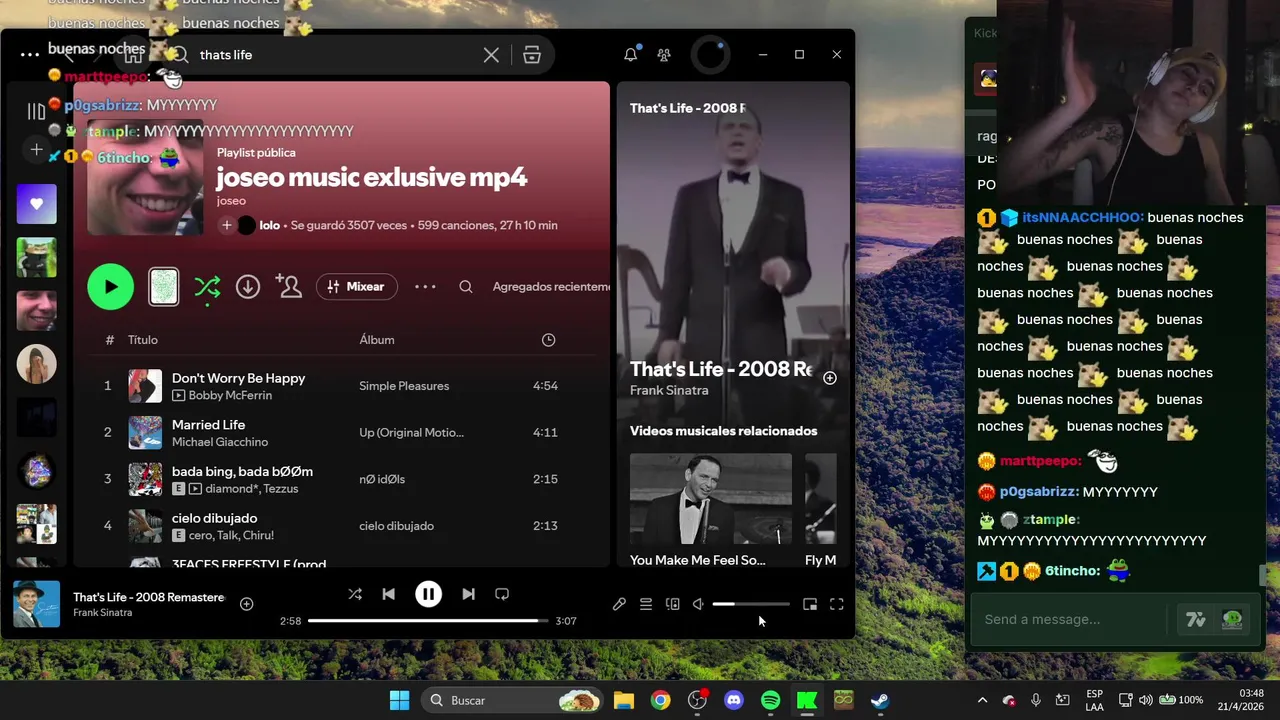1280x720 pixels.
Task: Open the chat emote picker icon
Action: 1232,619
